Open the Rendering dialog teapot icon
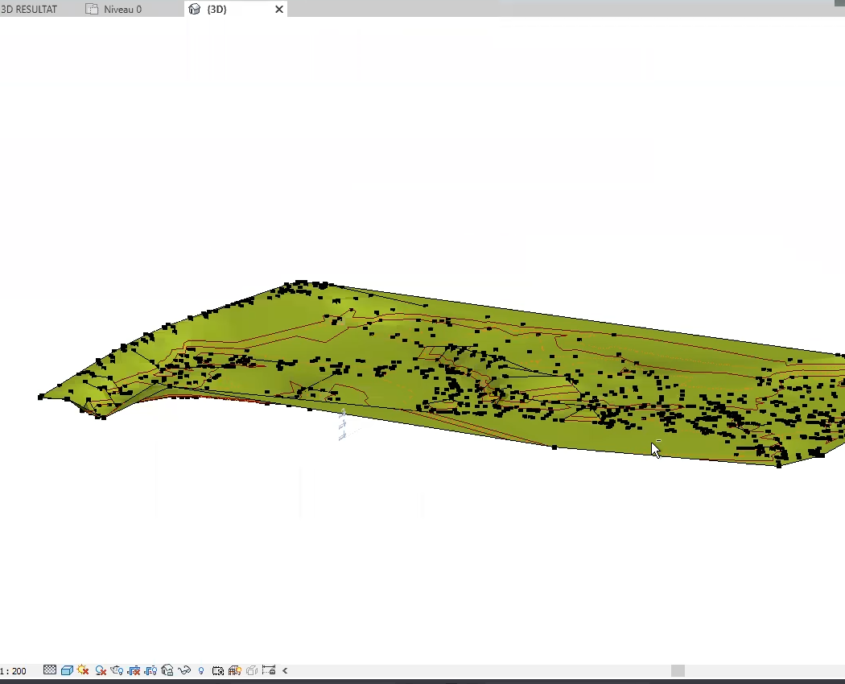 116,671
